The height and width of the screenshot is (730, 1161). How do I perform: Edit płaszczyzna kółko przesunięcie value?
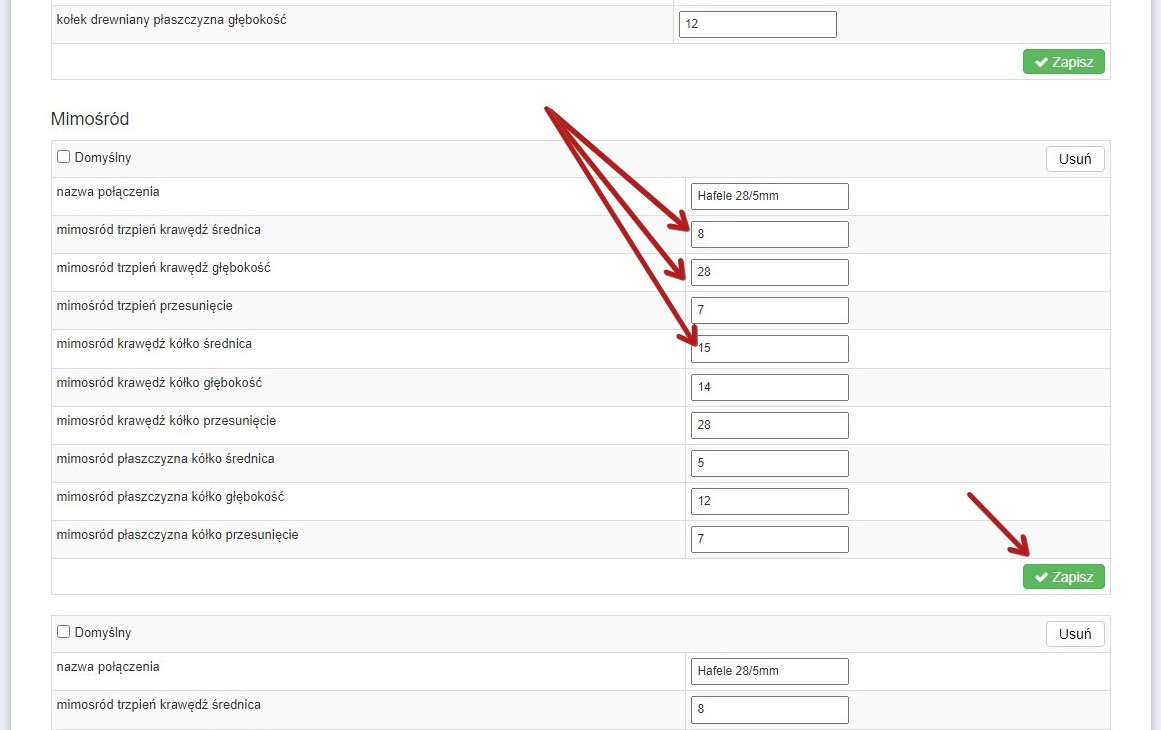click(769, 539)
